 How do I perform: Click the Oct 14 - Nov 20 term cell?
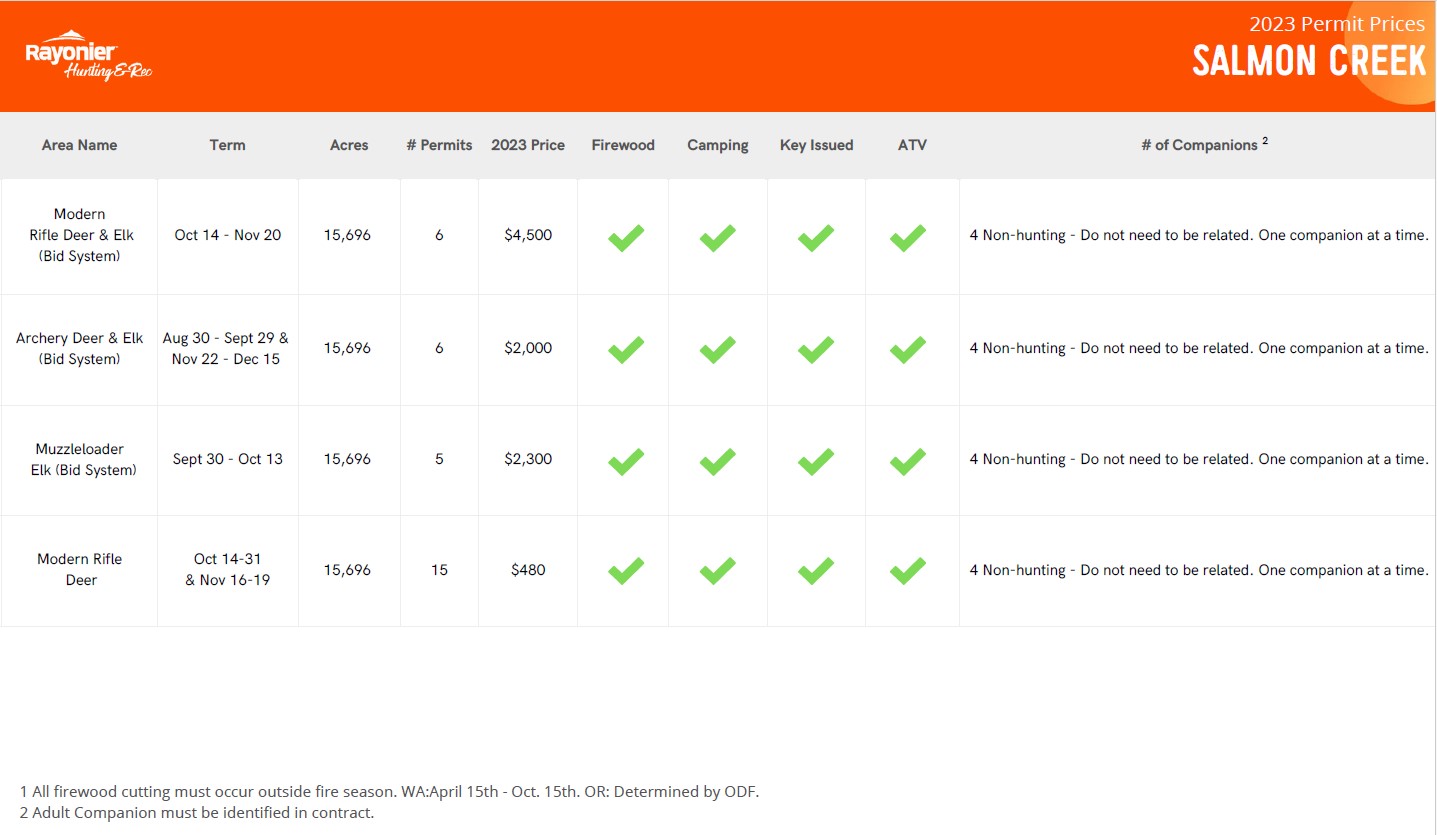click(228, 235)
